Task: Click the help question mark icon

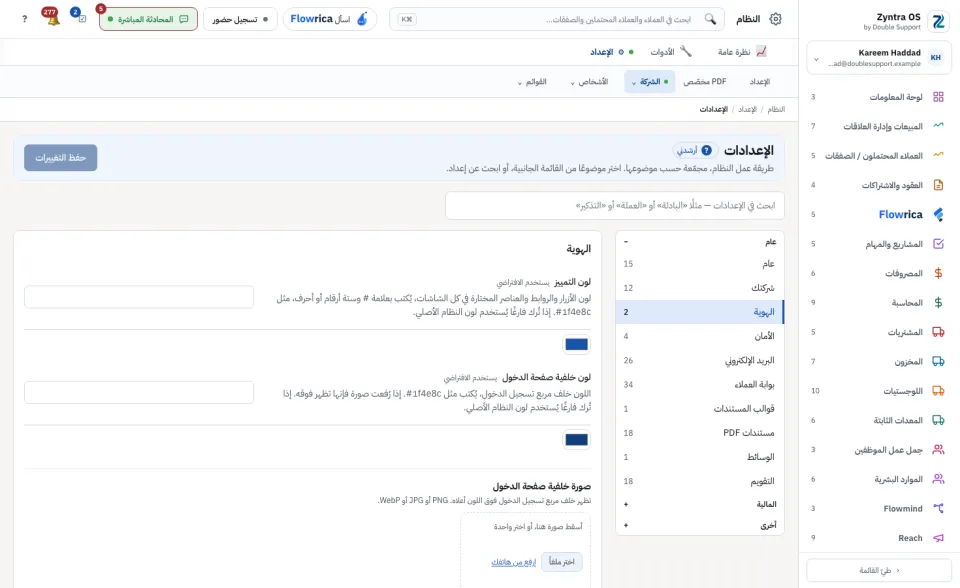Action: point(24,19)
